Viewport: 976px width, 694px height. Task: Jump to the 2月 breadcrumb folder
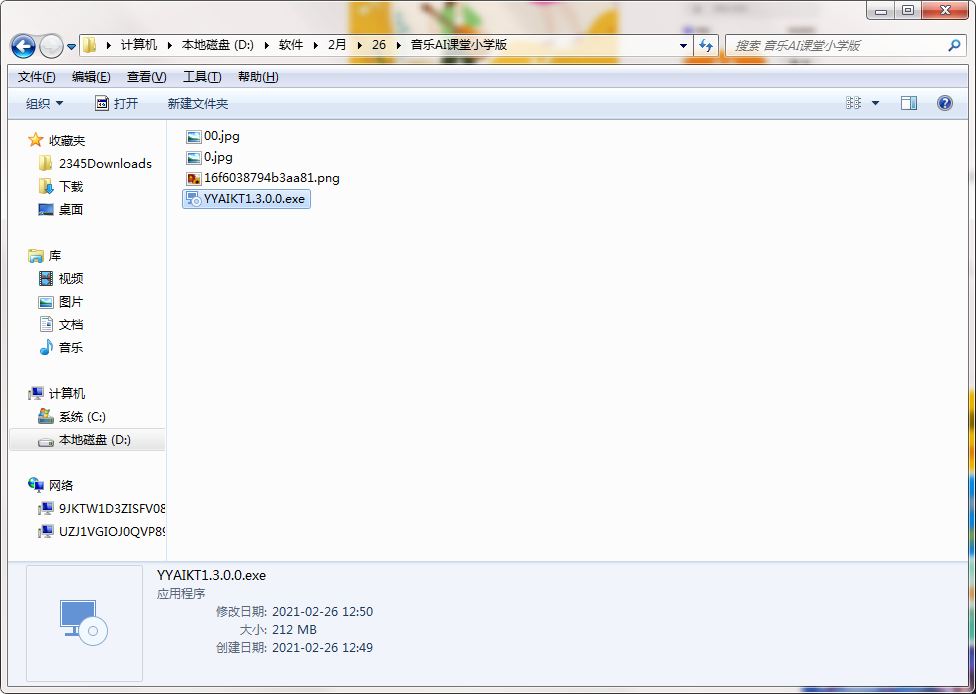click(337, 45)
